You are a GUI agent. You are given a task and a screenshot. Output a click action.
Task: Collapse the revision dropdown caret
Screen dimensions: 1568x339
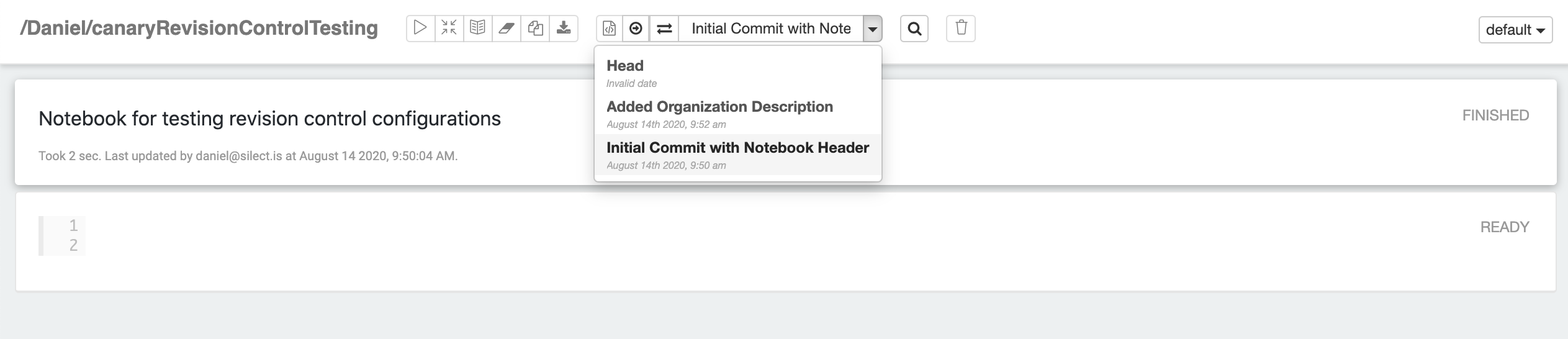point(872,29)
